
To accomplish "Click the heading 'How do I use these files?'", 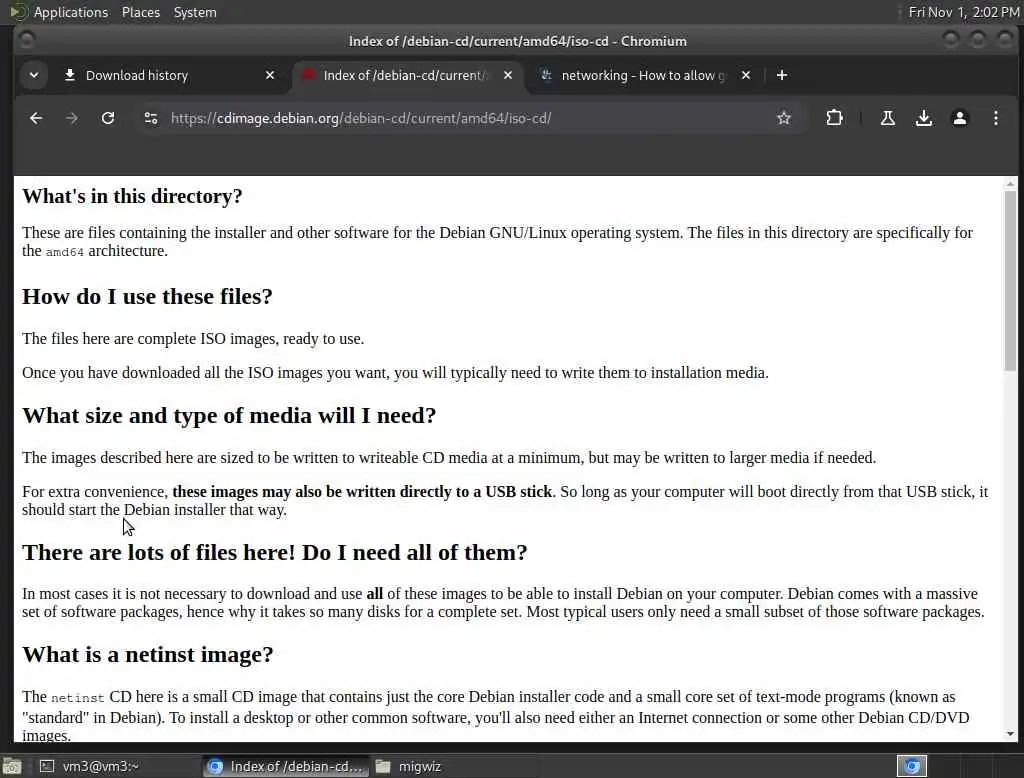I will point(147,297).
